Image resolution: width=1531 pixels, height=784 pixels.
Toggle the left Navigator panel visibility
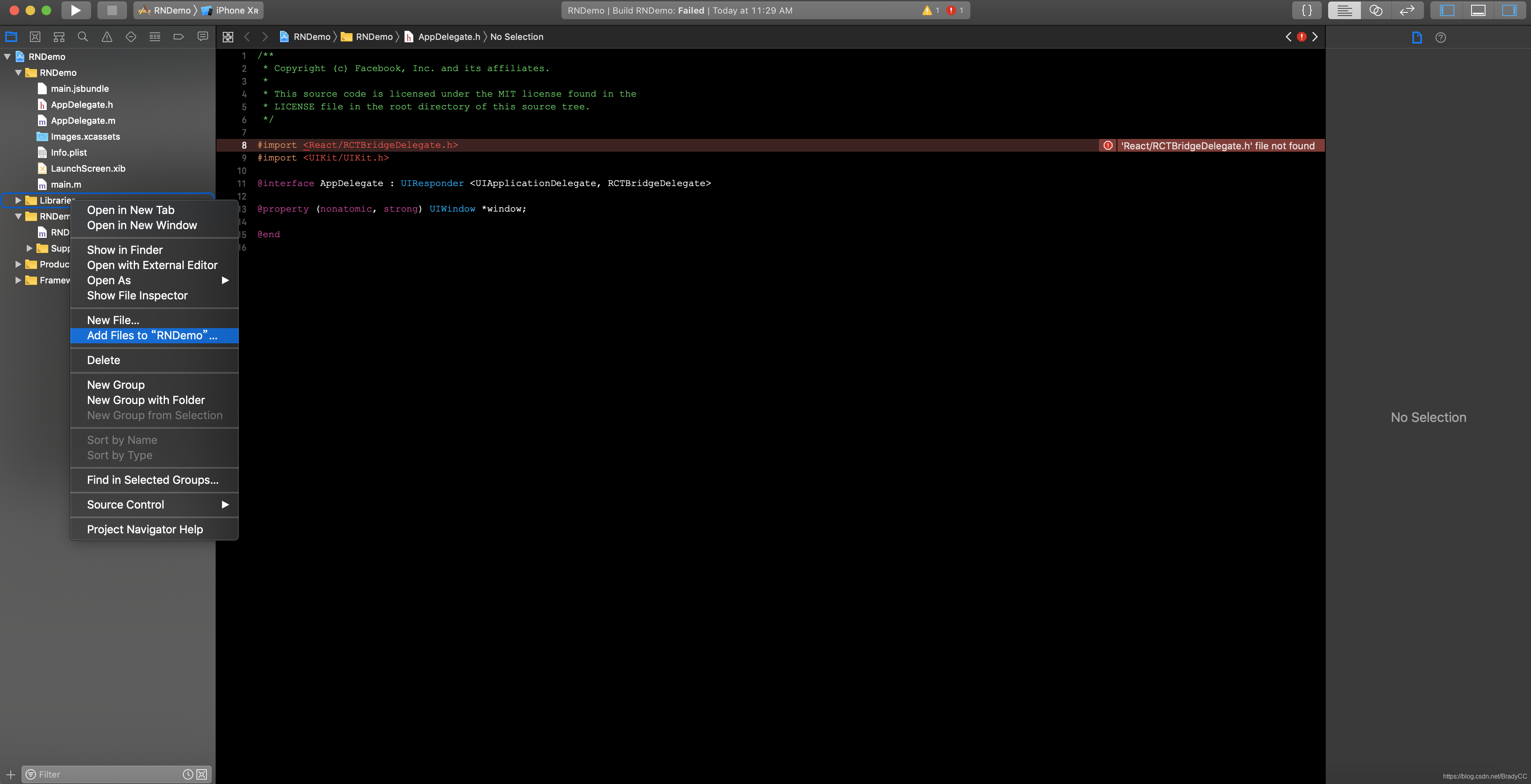coord(1447,10)
